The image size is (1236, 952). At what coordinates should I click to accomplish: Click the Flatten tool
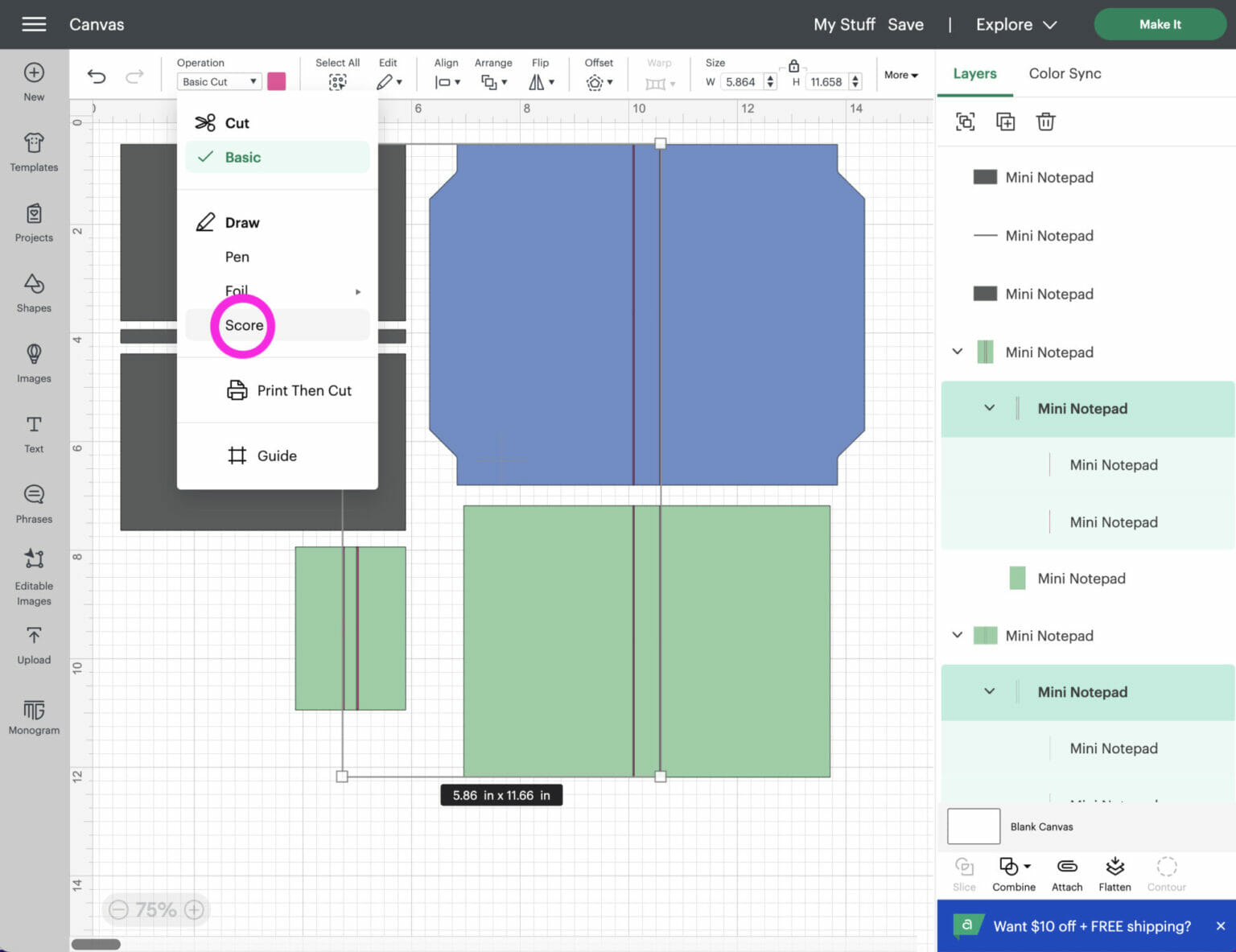[1114, 874]
